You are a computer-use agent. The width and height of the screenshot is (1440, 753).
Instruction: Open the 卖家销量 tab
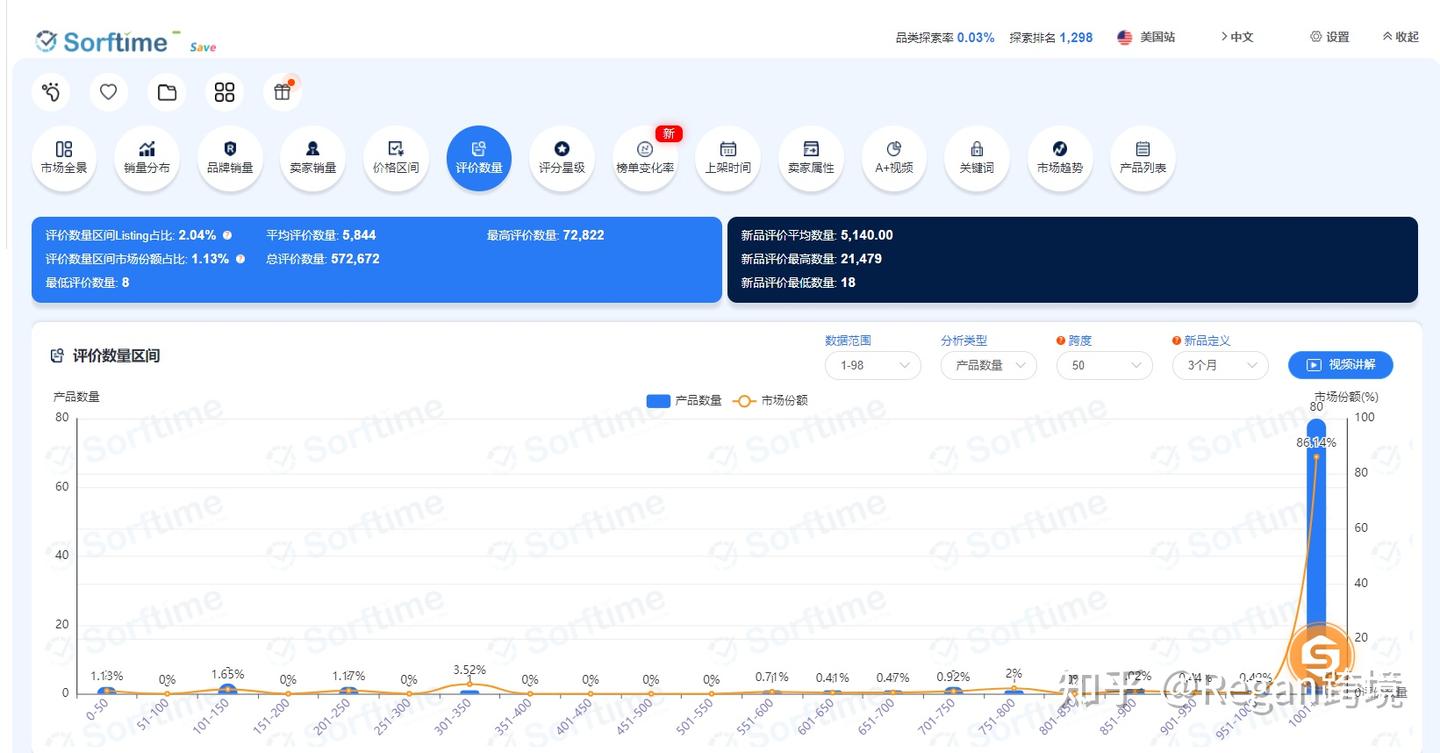tap(313, 158)
